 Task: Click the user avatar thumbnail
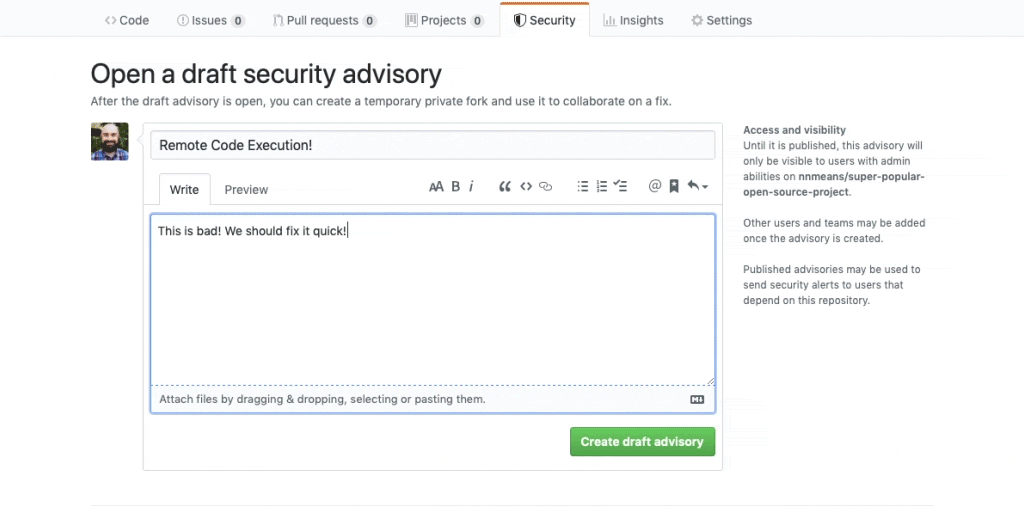coord(110,142)
